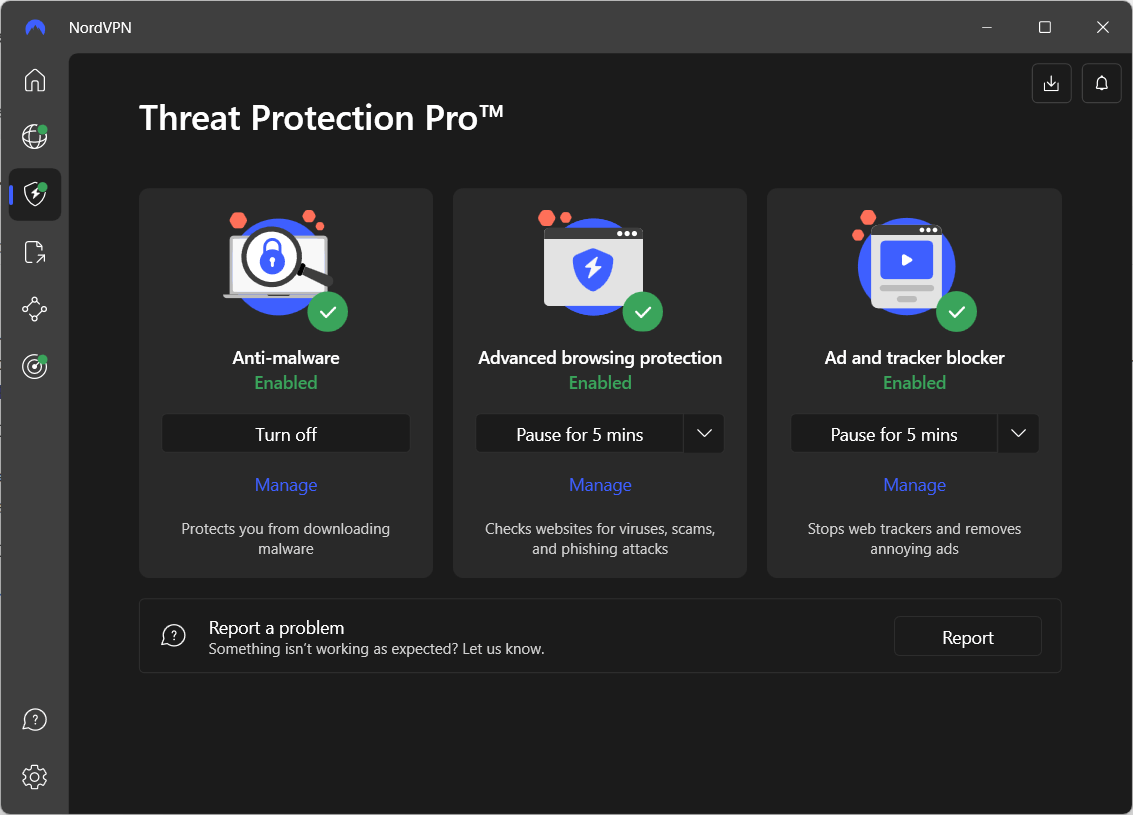Click 'Stops web trackers' description
The width and height of the screenshot is (1133, 815).
(914, 538)
